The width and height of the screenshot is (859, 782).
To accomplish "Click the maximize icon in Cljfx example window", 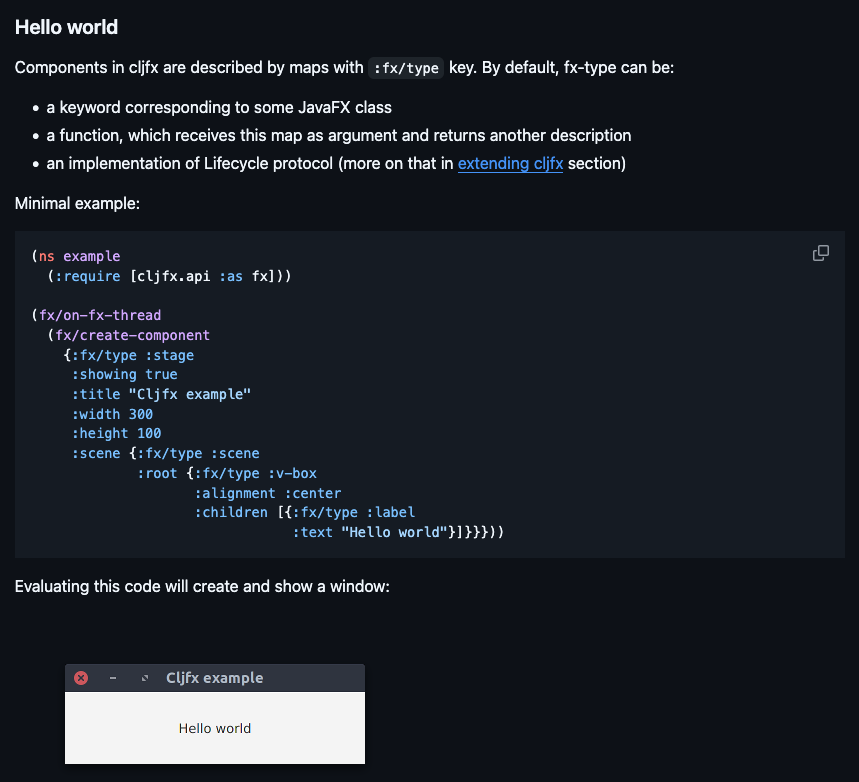I will (x=145, y=678).
